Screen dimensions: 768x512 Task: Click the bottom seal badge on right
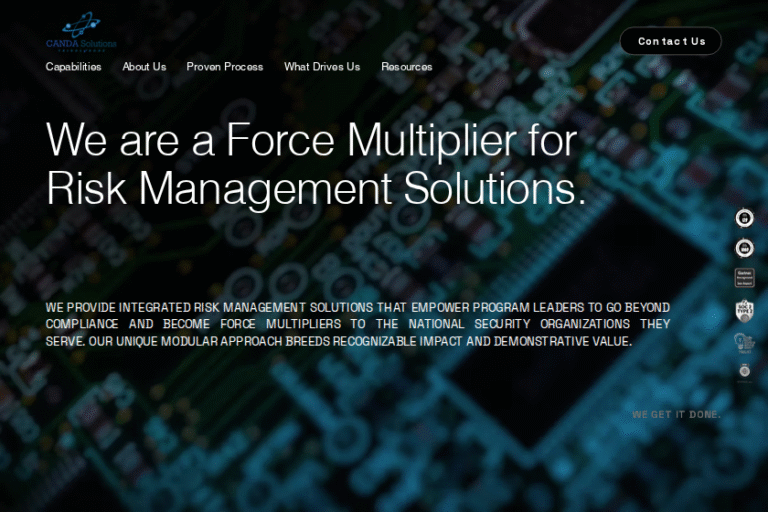pyautogui.click(x=744, y=371)
